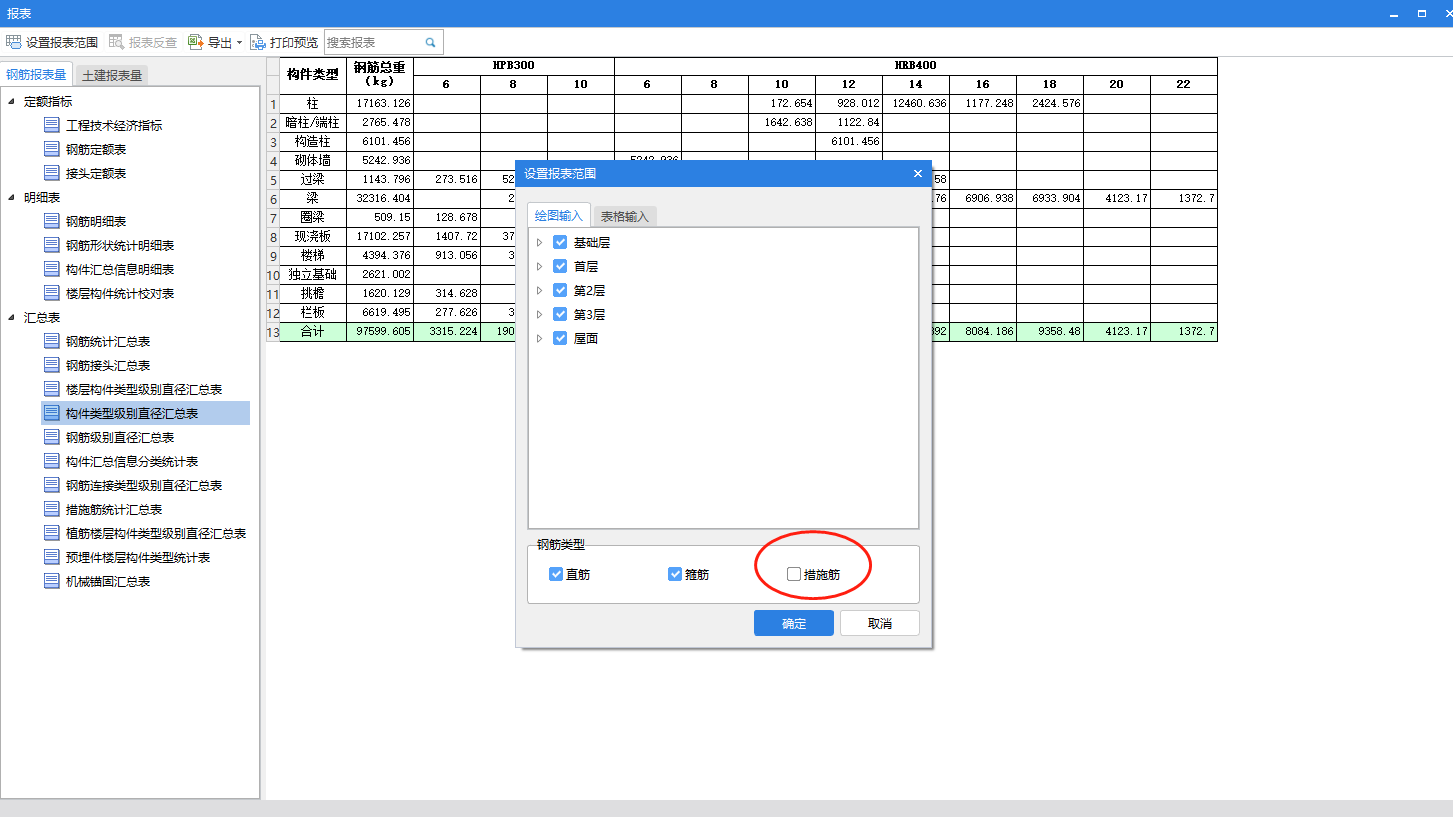Open the 预埋件楼层构件类型统计表 report icon

(x=52, y=557)
